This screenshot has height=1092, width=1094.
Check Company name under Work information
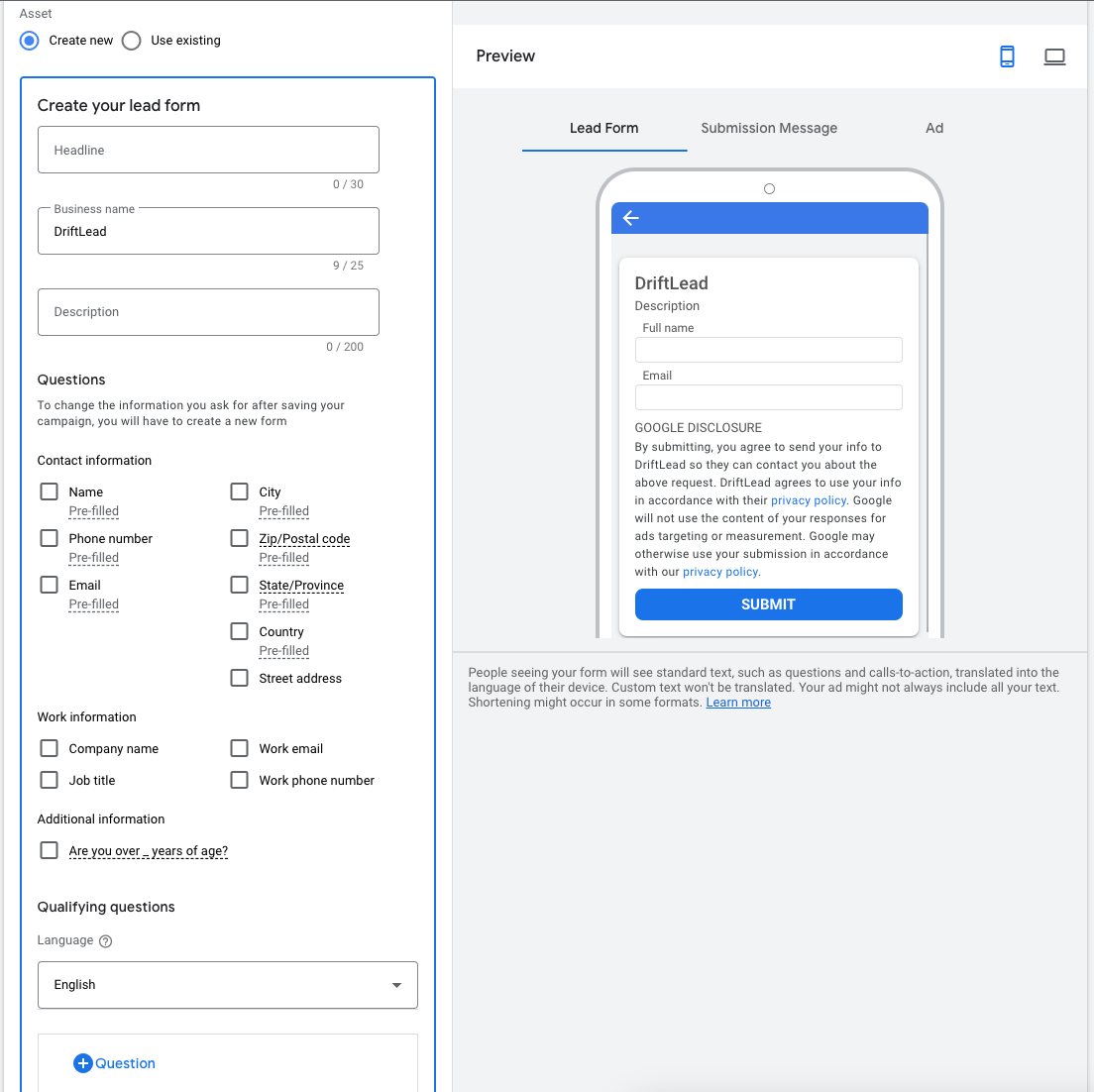tap(49, 748)
